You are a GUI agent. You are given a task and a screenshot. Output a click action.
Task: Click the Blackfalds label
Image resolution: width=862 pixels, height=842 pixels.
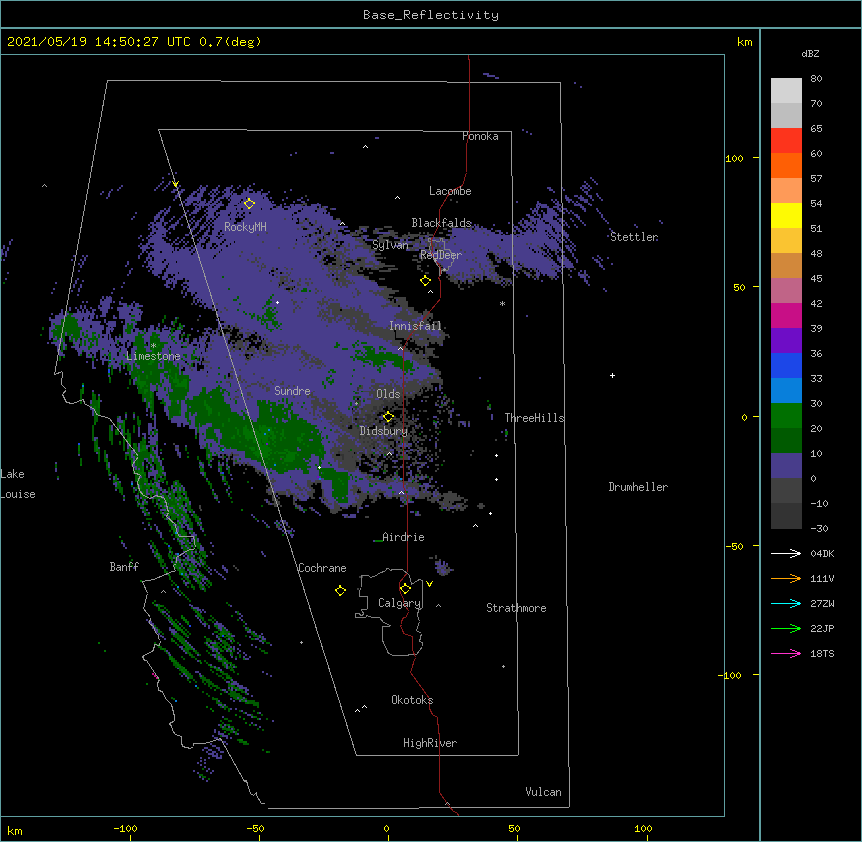[x=441, y=223]
